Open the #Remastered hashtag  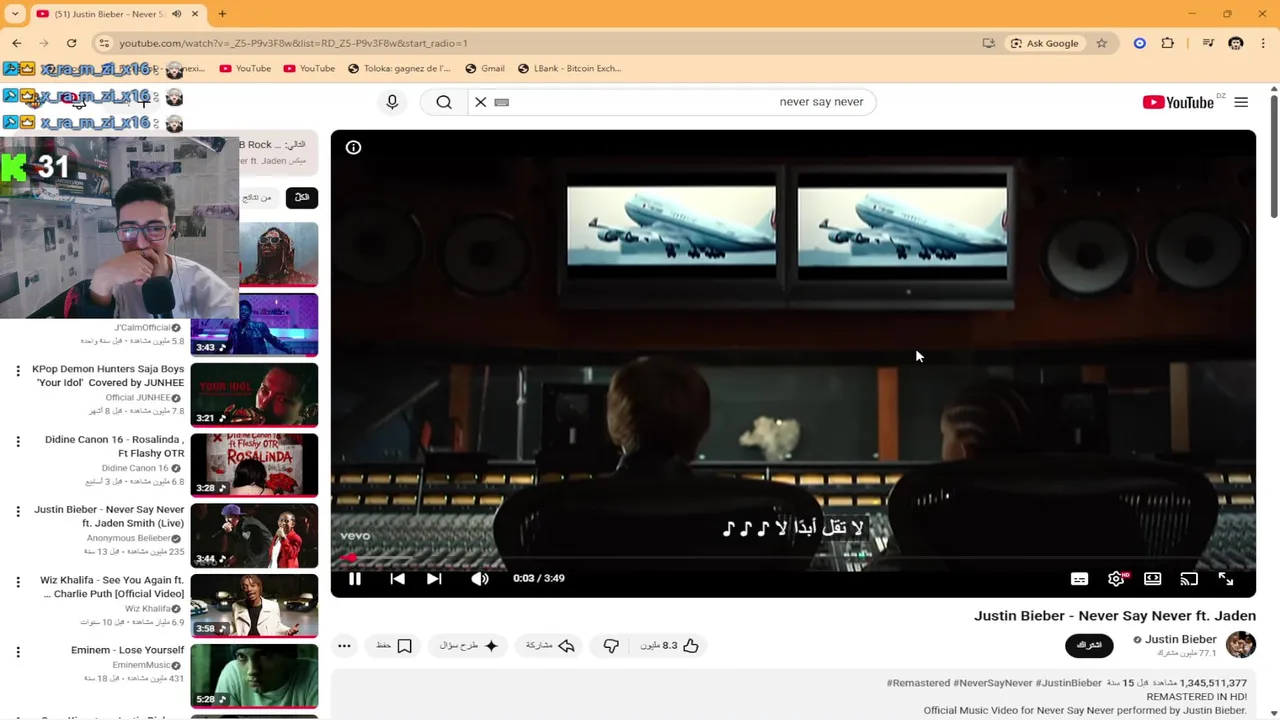(918, 683)
